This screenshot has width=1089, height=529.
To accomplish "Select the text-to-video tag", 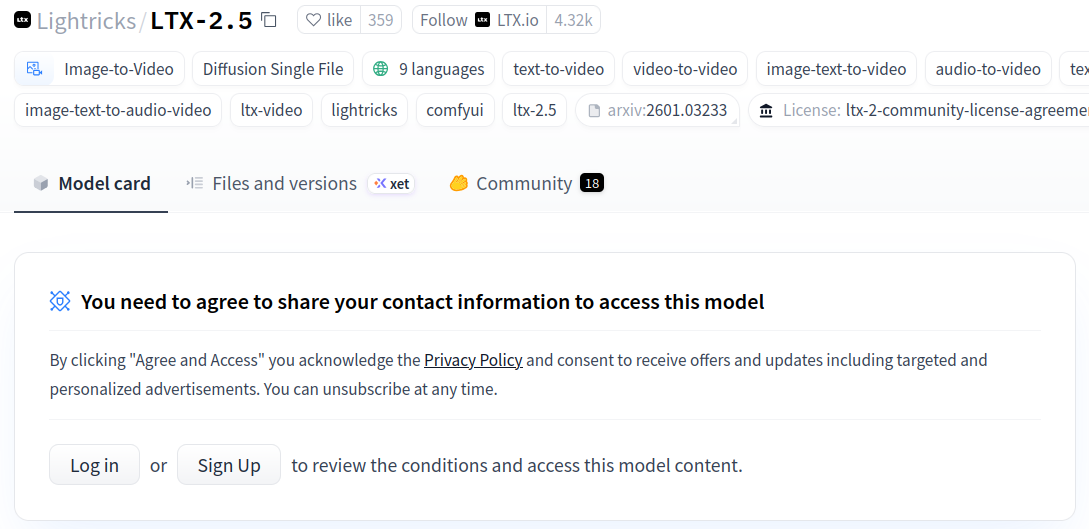I will coord(558,69).
